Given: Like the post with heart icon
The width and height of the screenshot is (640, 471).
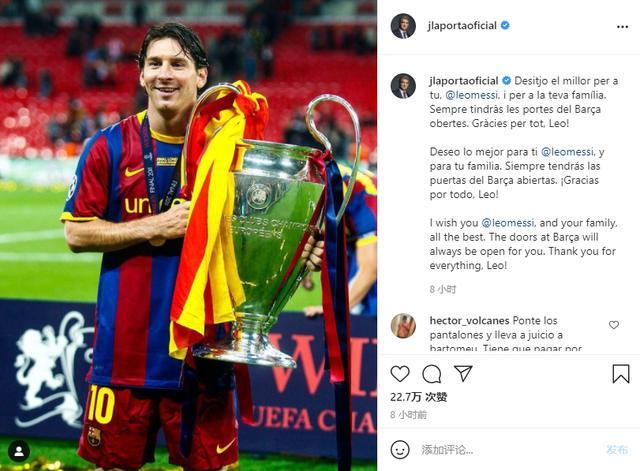Looking at the screenshot, I should point(400,373).
